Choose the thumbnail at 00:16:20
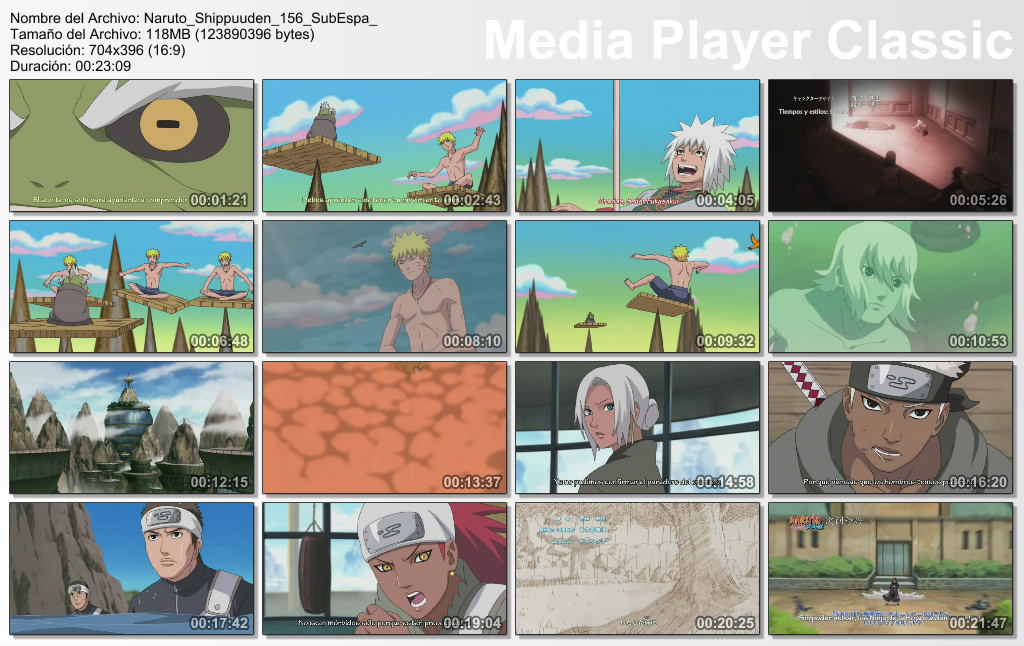This screenshot has width=1024, height=646. (x=890, y=428)
